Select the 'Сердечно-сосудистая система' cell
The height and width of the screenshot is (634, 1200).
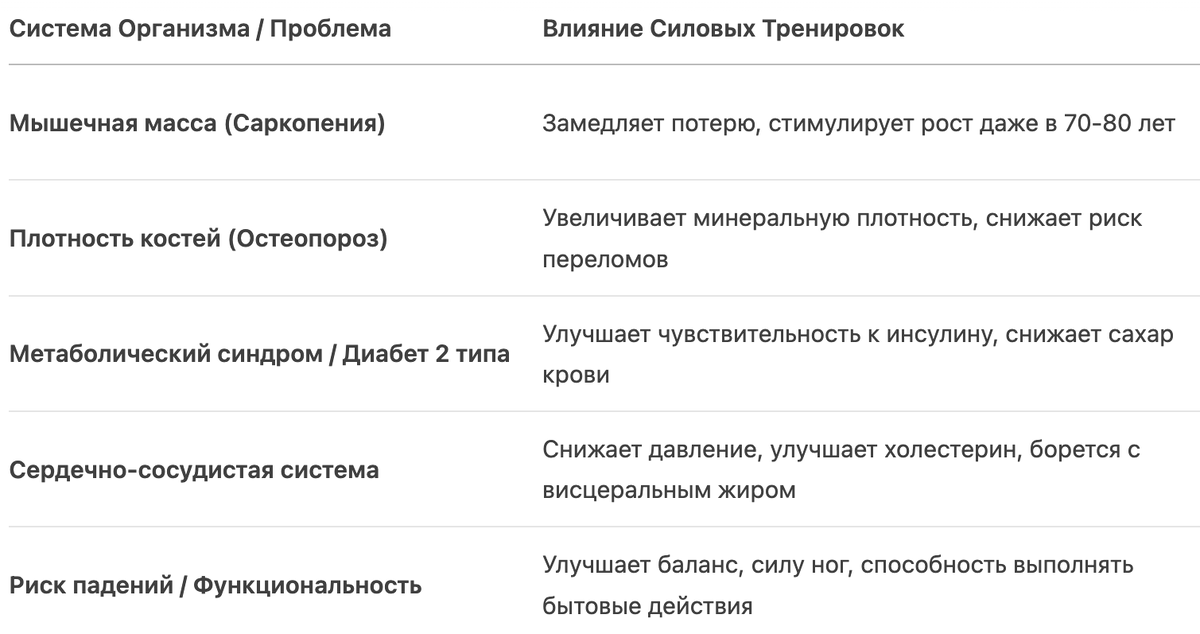click(194, 470)
